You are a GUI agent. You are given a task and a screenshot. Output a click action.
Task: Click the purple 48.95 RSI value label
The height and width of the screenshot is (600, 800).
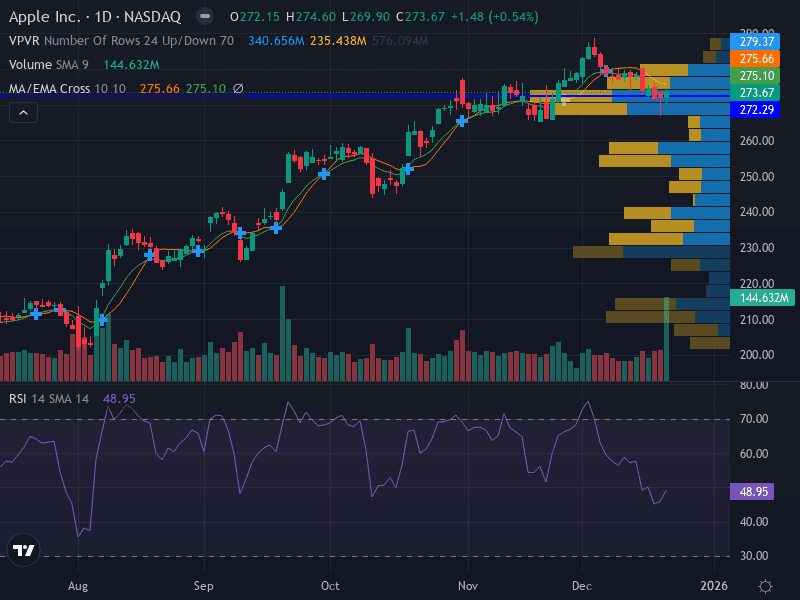coord(752,491)
